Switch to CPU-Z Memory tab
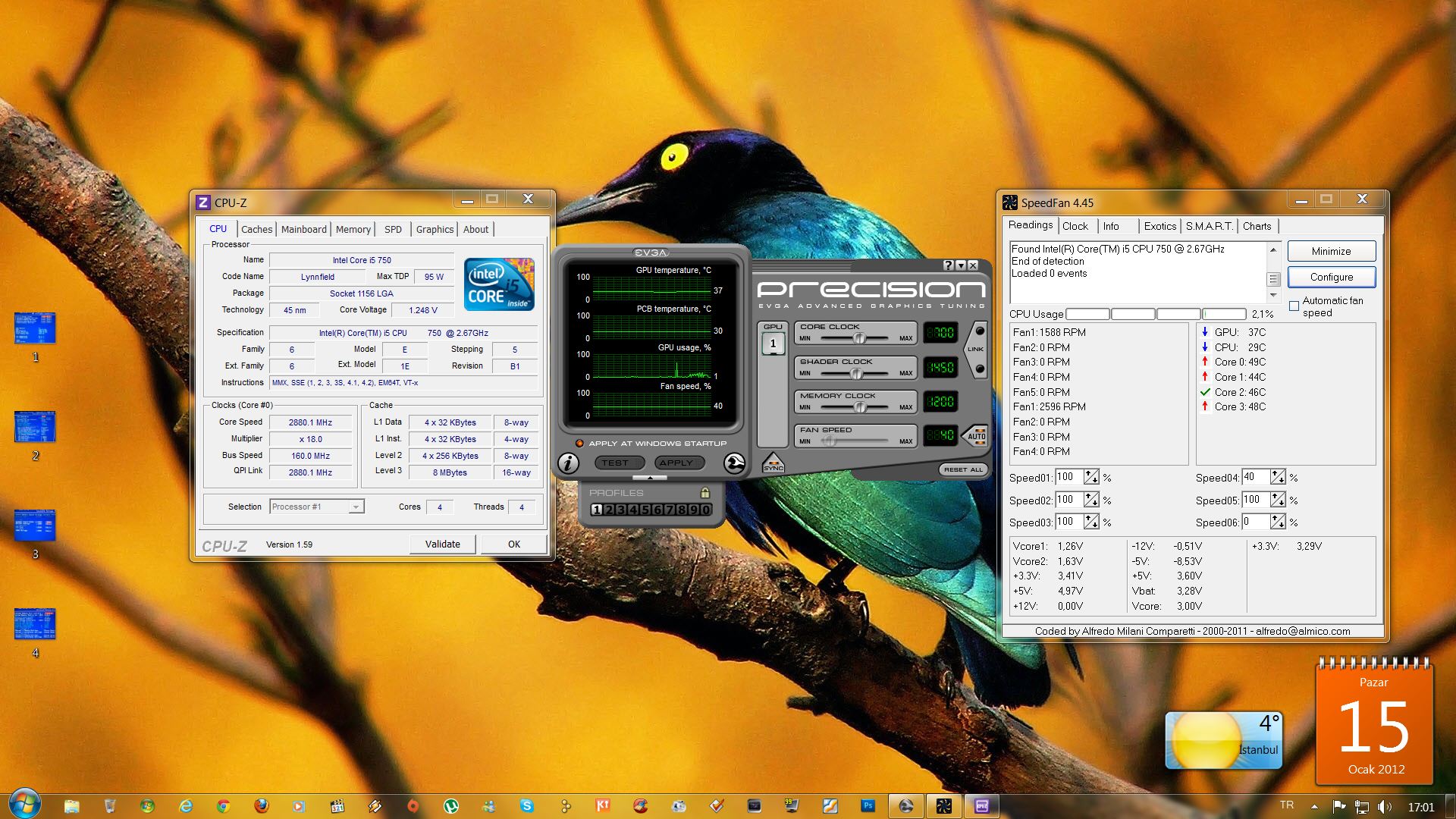 pyautogui.click(x=353, y=229)
